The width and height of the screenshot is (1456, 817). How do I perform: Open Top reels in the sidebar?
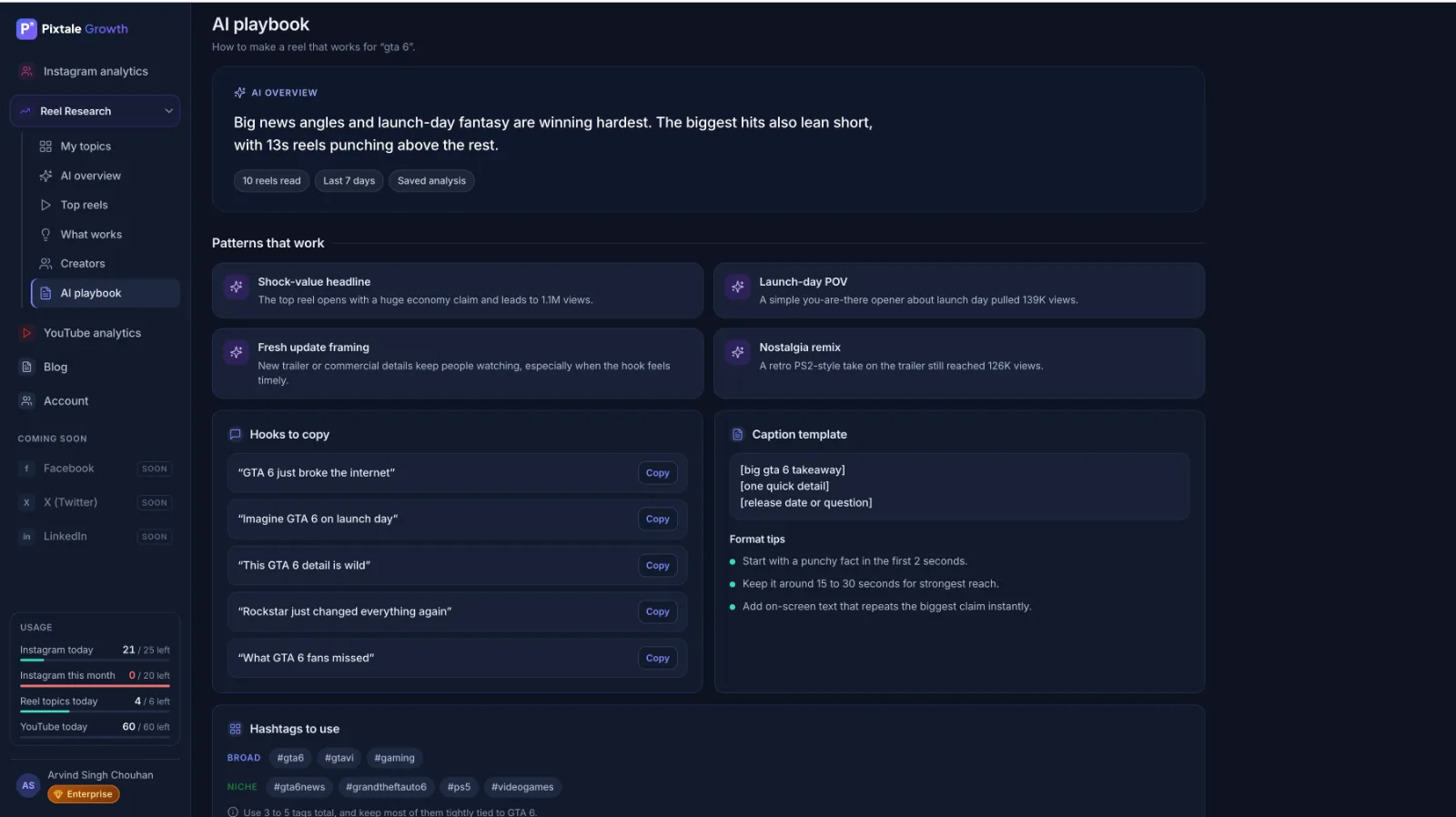pyautogui.click(x=105, y=205)
